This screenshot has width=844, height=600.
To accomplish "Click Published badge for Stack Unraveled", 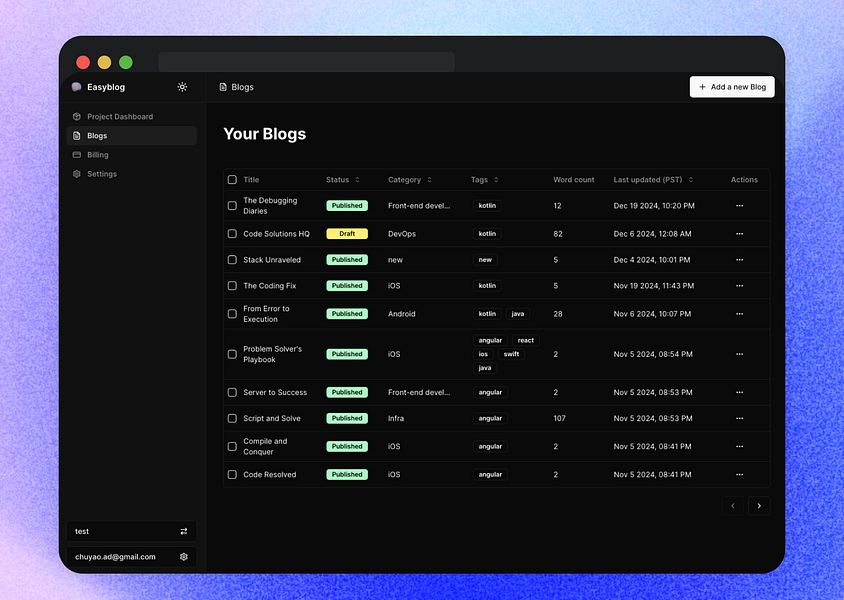I will click(347, 259).
